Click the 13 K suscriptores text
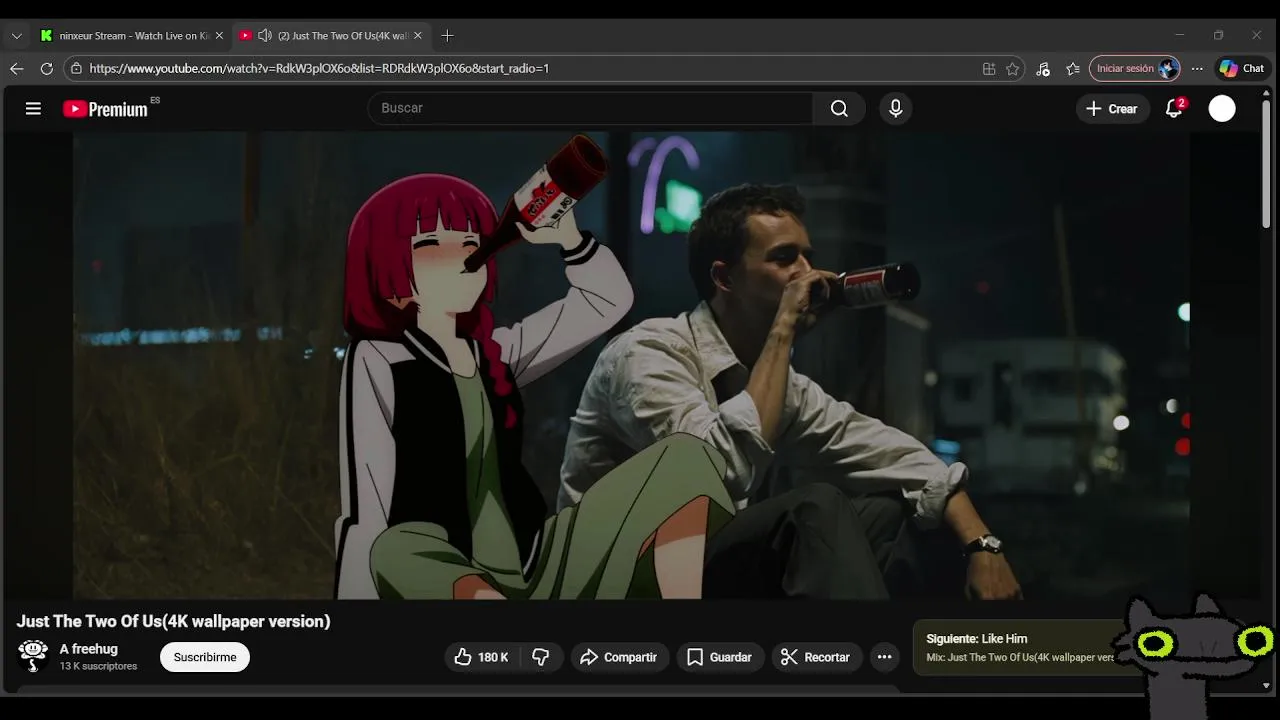 (x=98, y=666)
